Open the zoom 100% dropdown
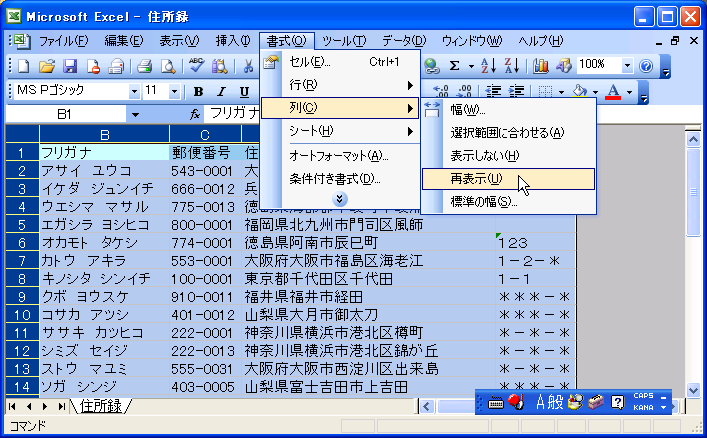The width and height of the screenshot is (707, 438). pyautogui.click(x=627, y=66)
